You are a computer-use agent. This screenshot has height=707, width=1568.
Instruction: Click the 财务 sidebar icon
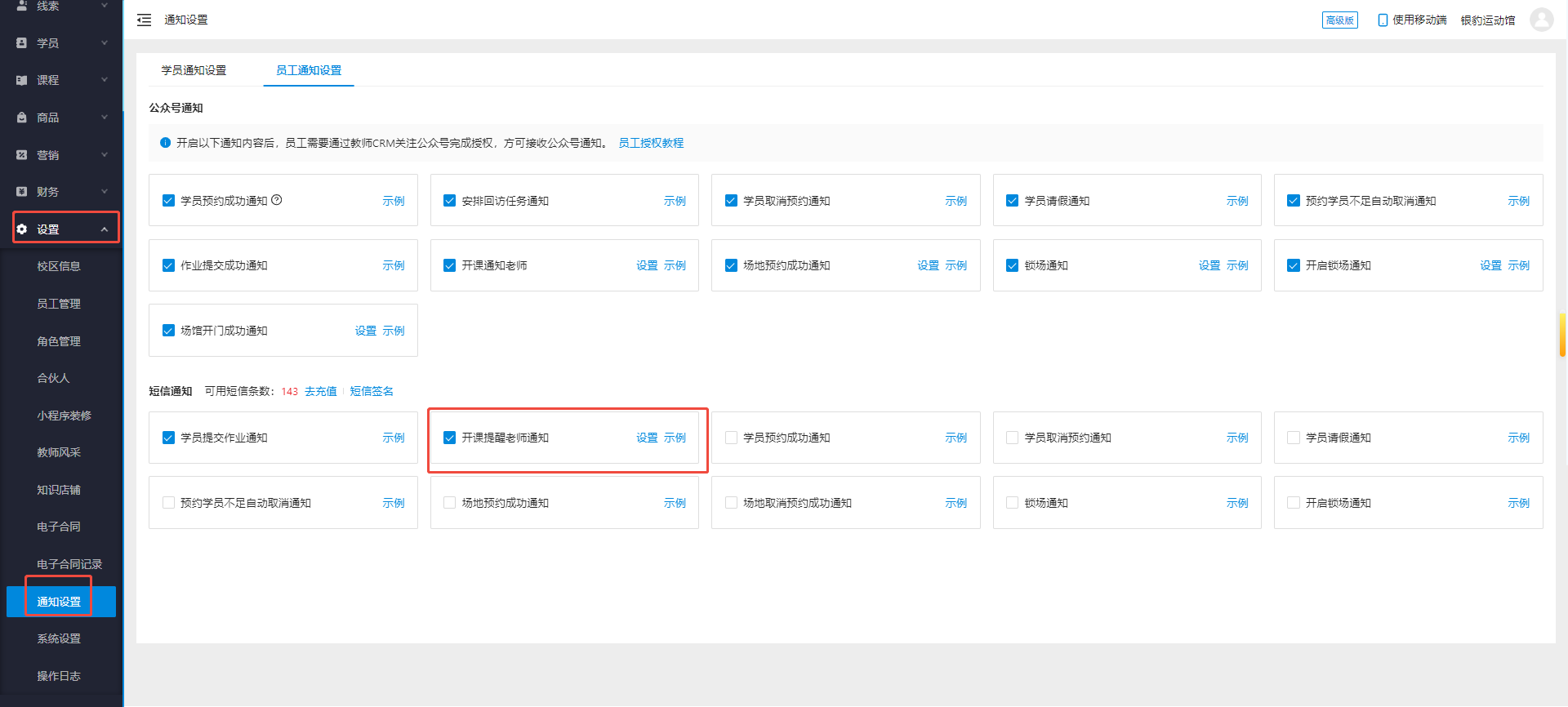click(22, 192)
